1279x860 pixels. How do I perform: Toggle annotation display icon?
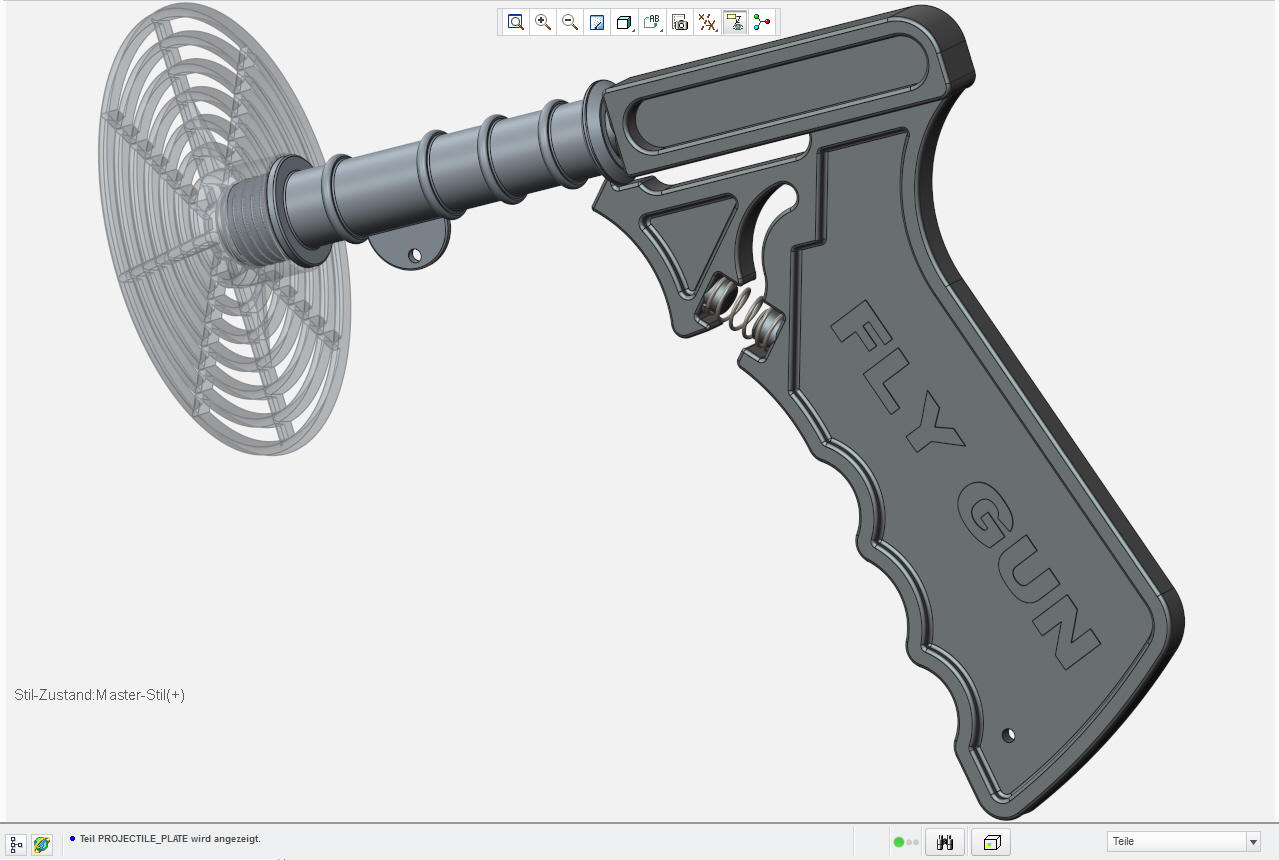735,22
